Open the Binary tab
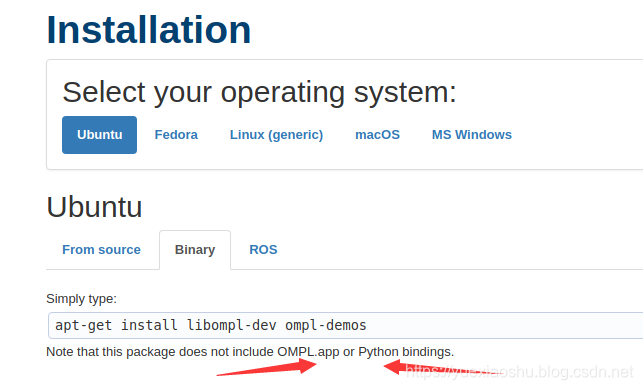 [x=195, y=250]
